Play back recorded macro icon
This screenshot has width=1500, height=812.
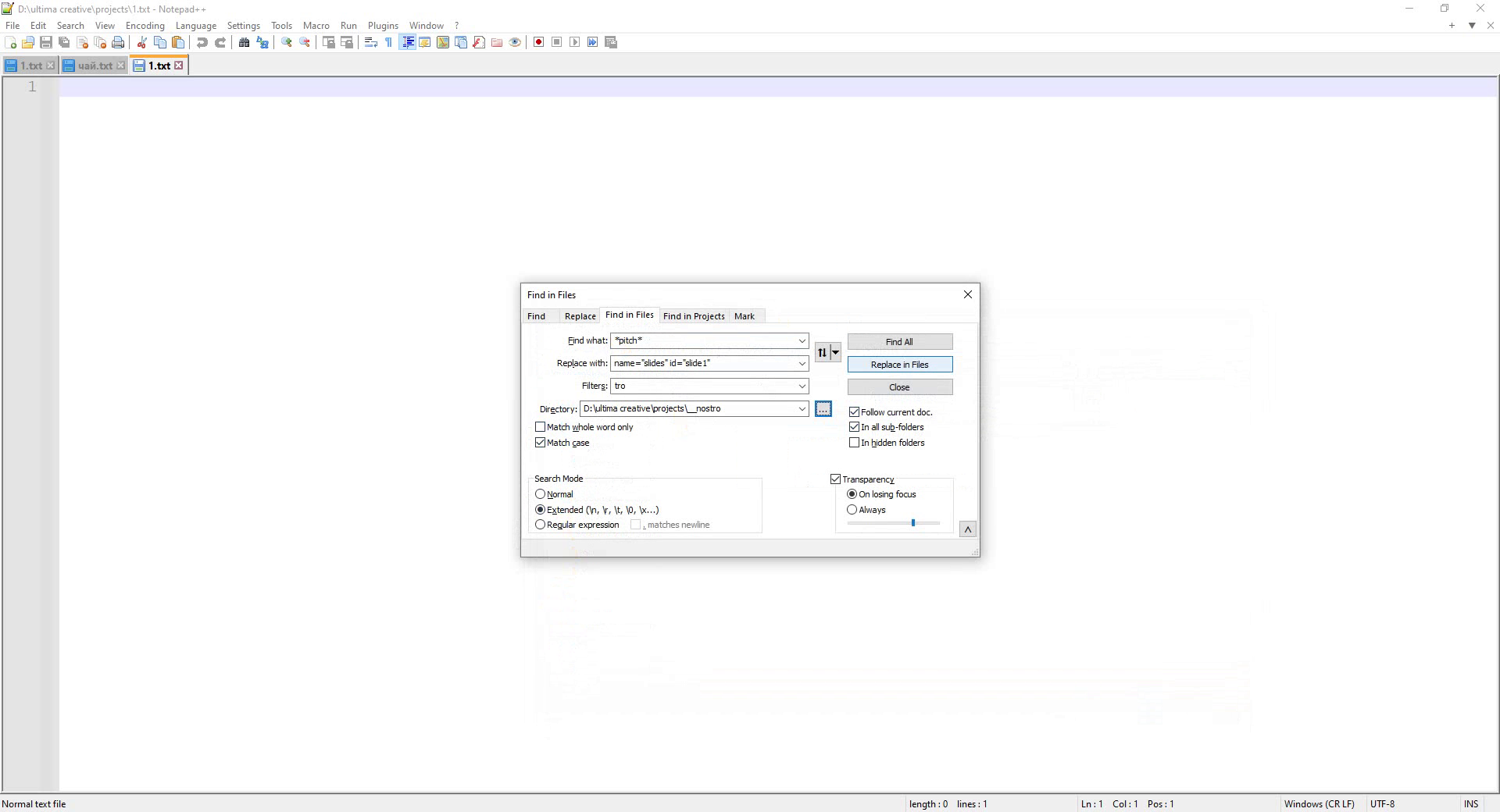575,42
